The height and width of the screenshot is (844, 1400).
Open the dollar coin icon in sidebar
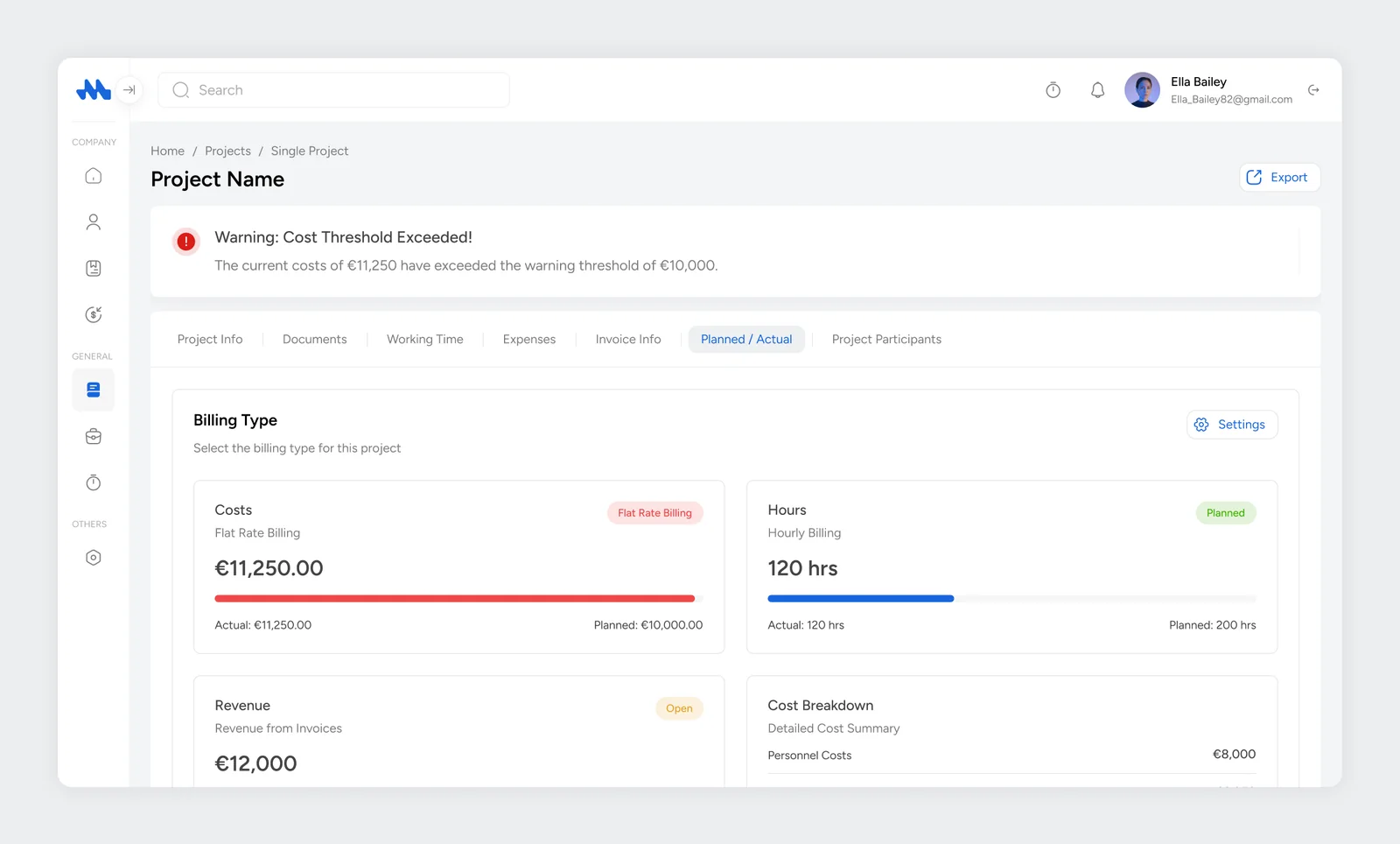coord(94,315)
